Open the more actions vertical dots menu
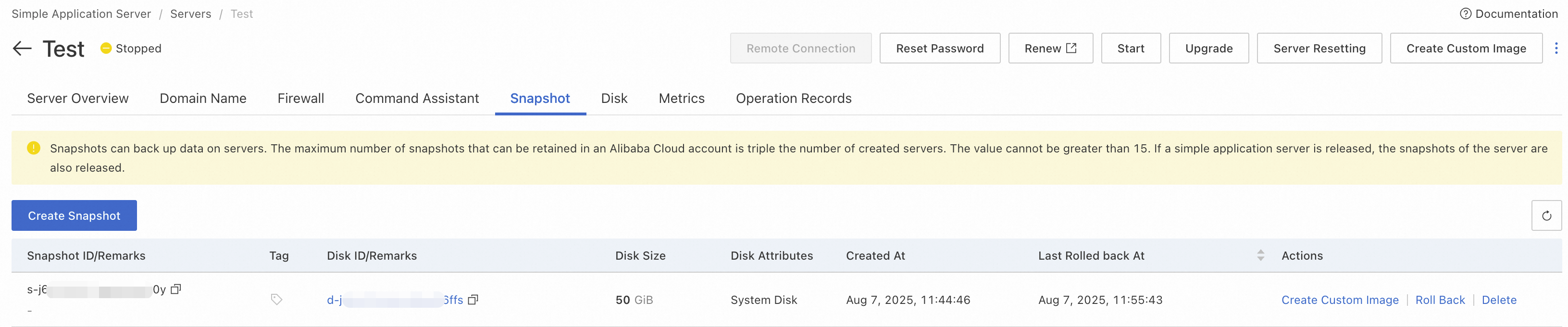 [x=1556, y=49]
